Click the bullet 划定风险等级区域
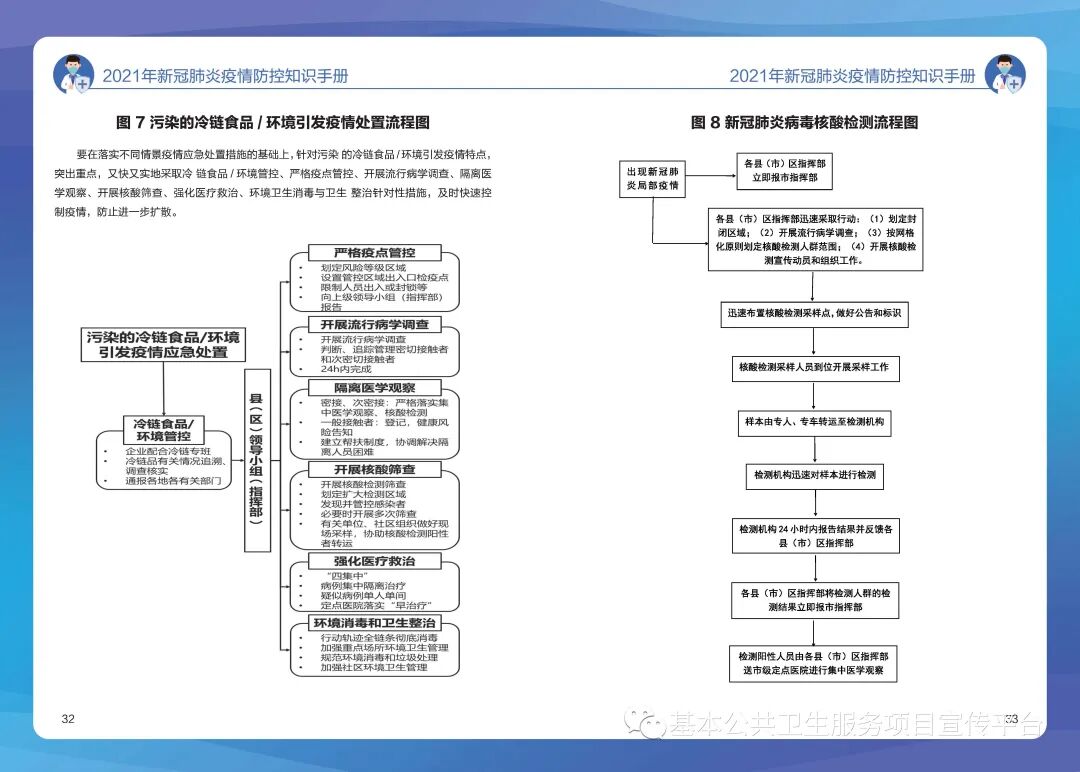Image resolution: width=1080 pixels, height=772 pixels. point(363,268)
